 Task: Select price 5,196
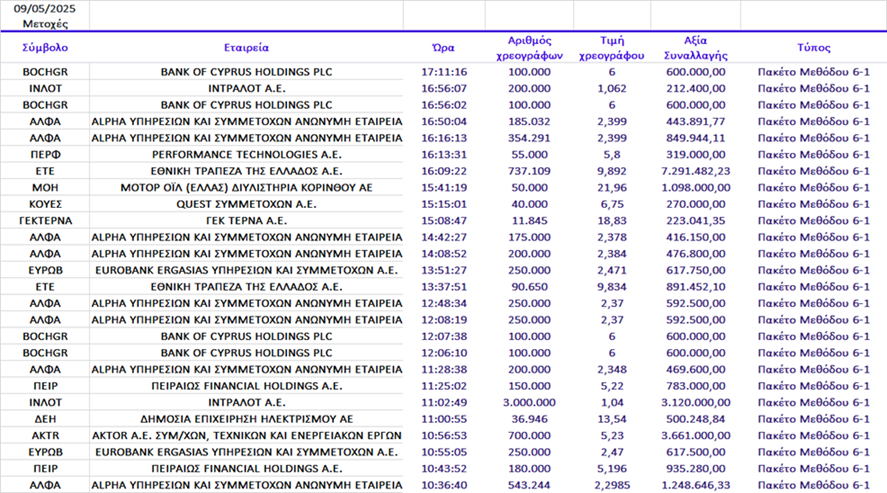tap(612, 469)
